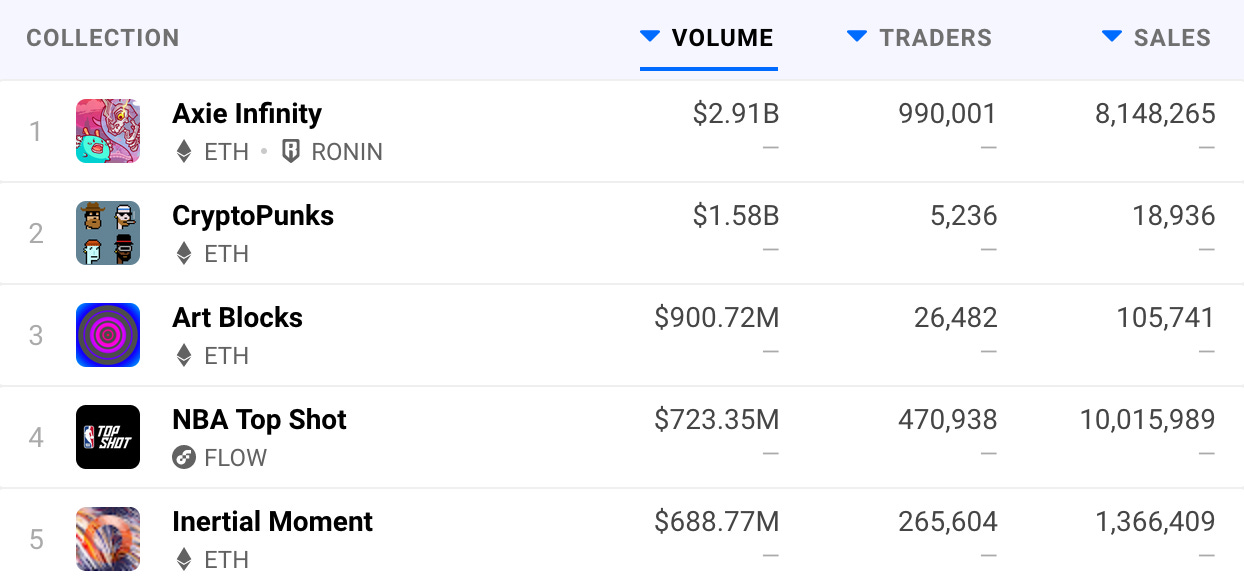1244x586 pixels.
Task: Click the FLOW icon under NBA Top Shot
Action: (183, 458)
